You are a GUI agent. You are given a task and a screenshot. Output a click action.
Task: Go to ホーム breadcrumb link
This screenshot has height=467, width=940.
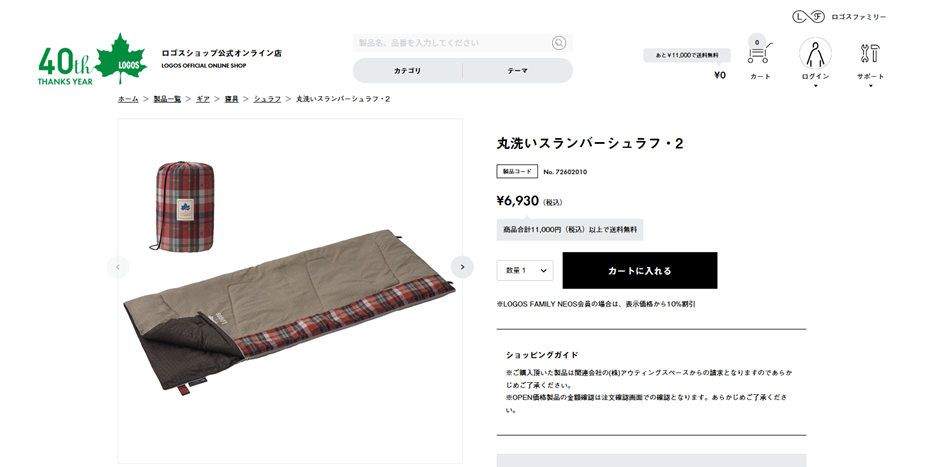(128, 99)
